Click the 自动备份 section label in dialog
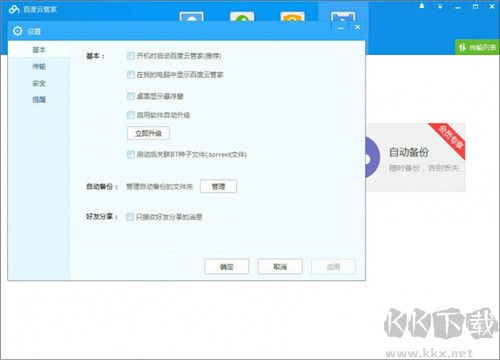The image size is (500, 360). click(x=102, y=187)
